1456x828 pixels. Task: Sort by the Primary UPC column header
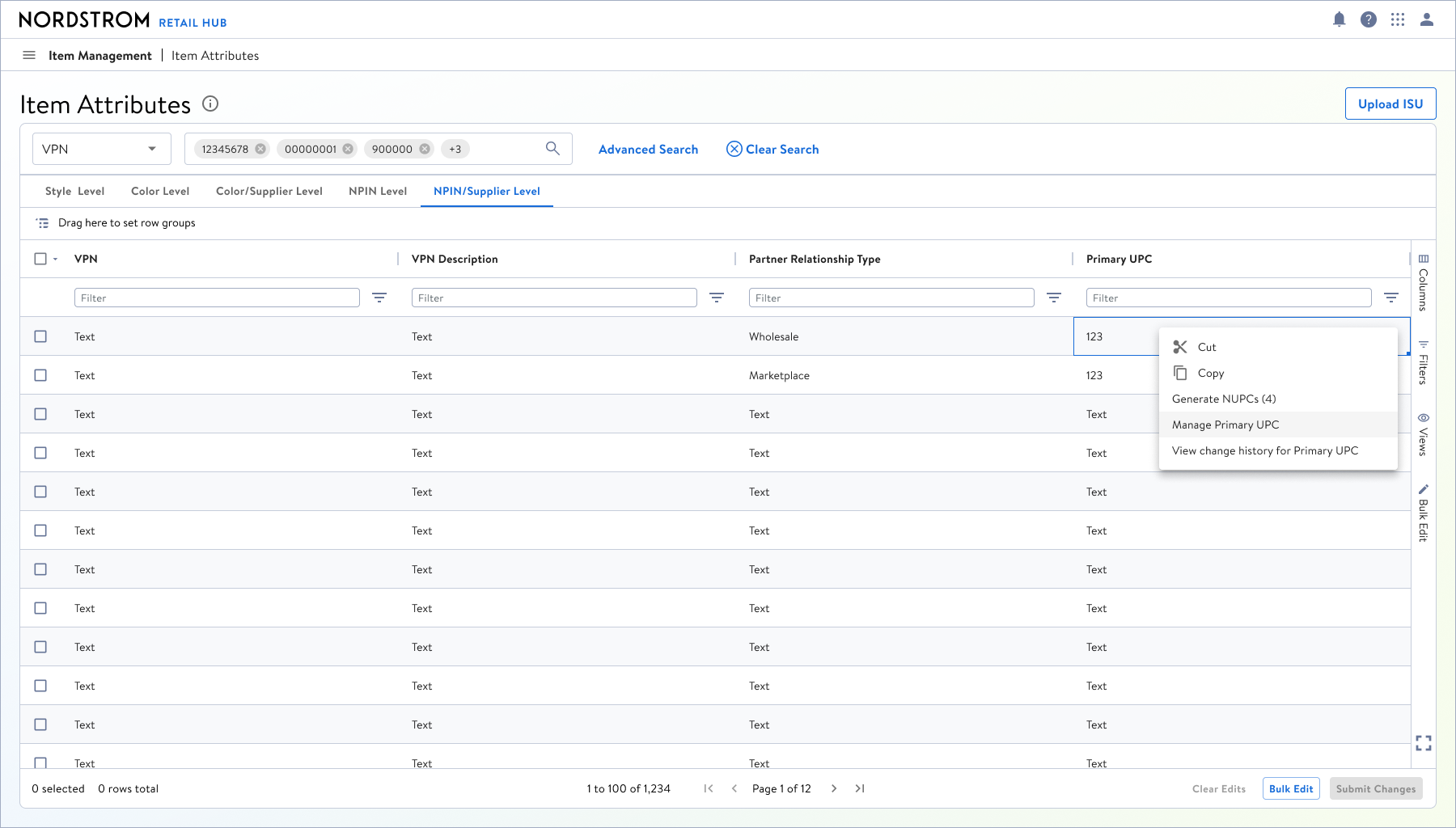pyautogui.click(x=1119, y=259)
